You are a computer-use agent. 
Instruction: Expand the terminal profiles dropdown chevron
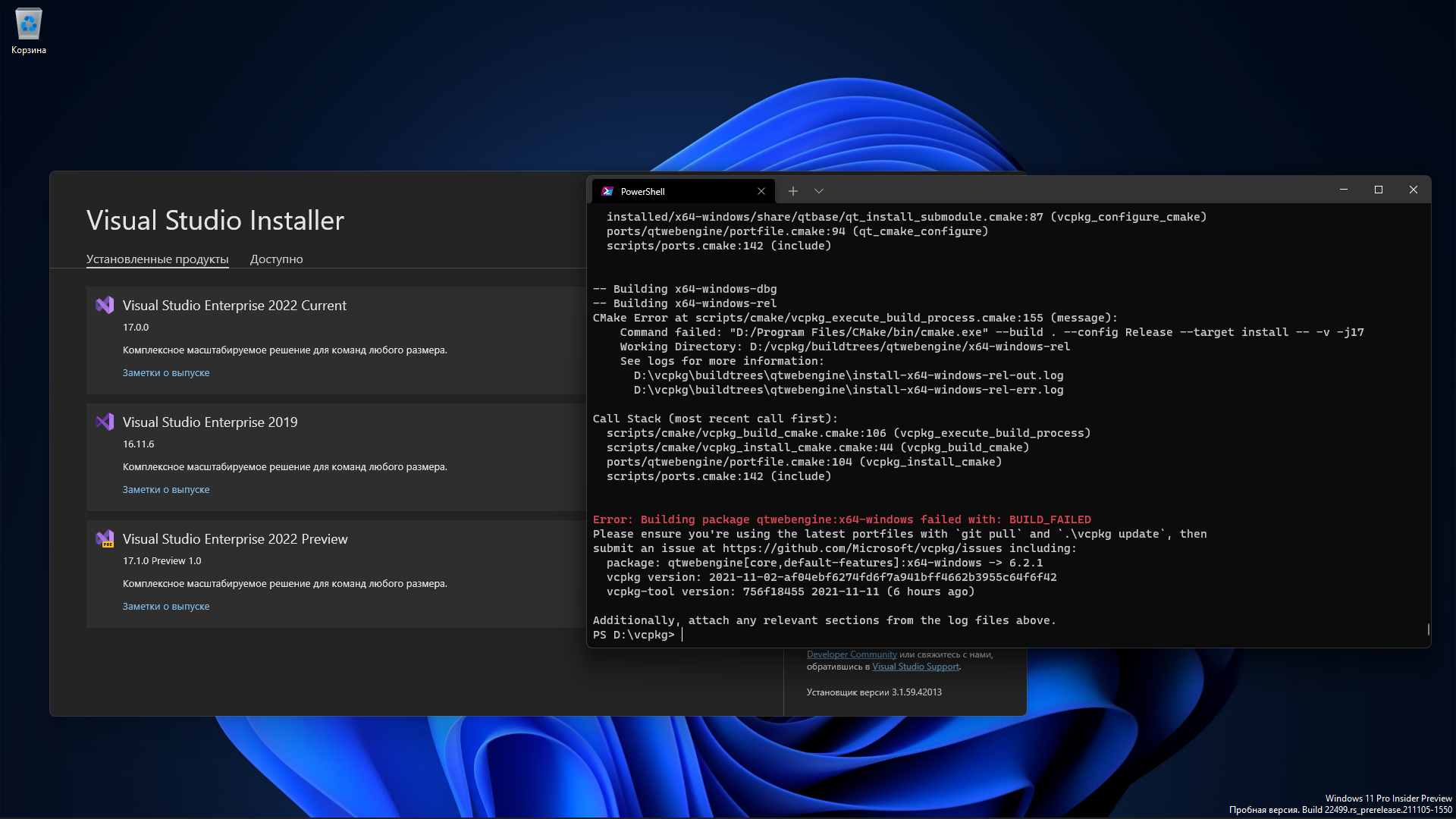coord(819,191)
